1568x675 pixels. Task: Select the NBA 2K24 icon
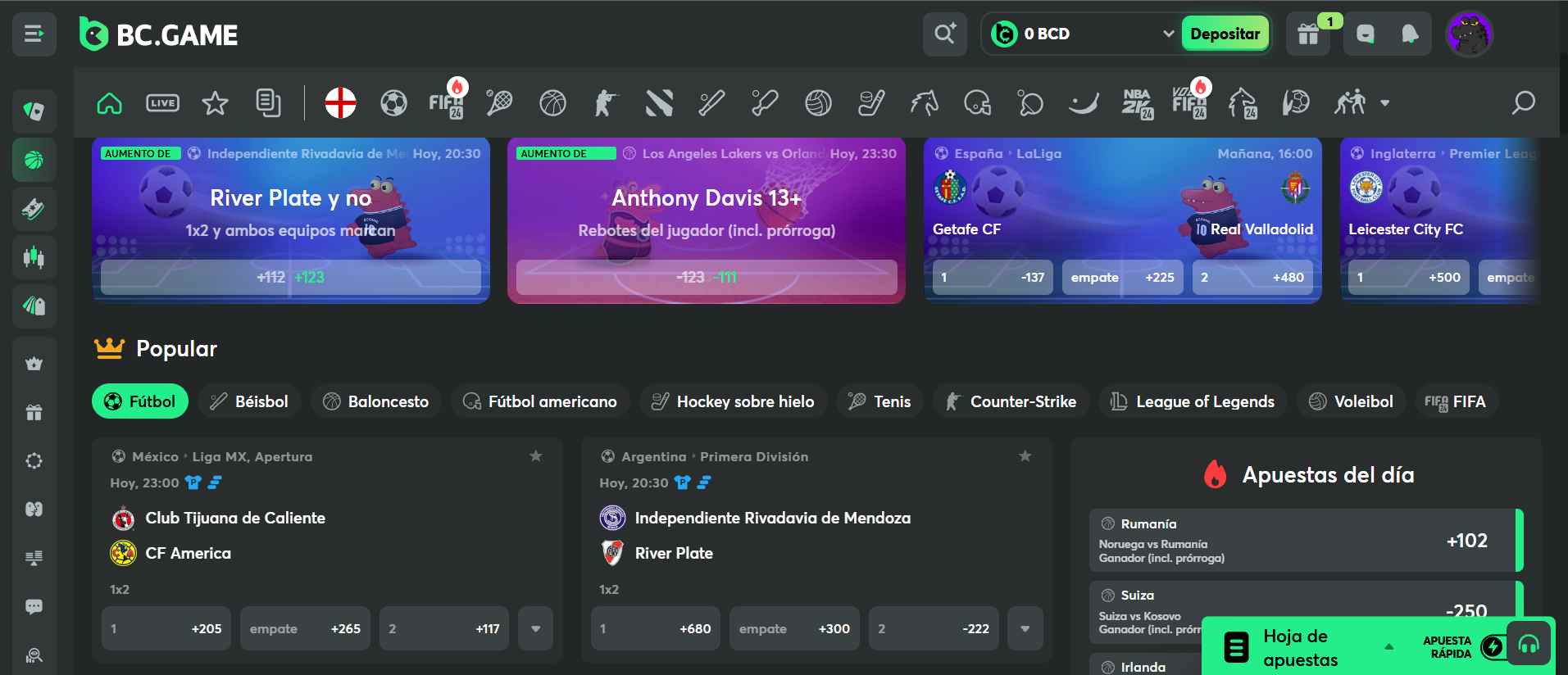pos(1137,103)
